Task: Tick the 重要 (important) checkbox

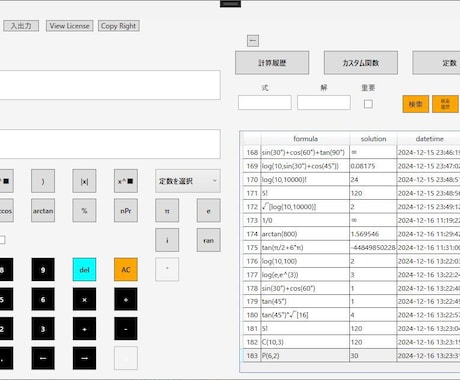Action: coord(368,104)
